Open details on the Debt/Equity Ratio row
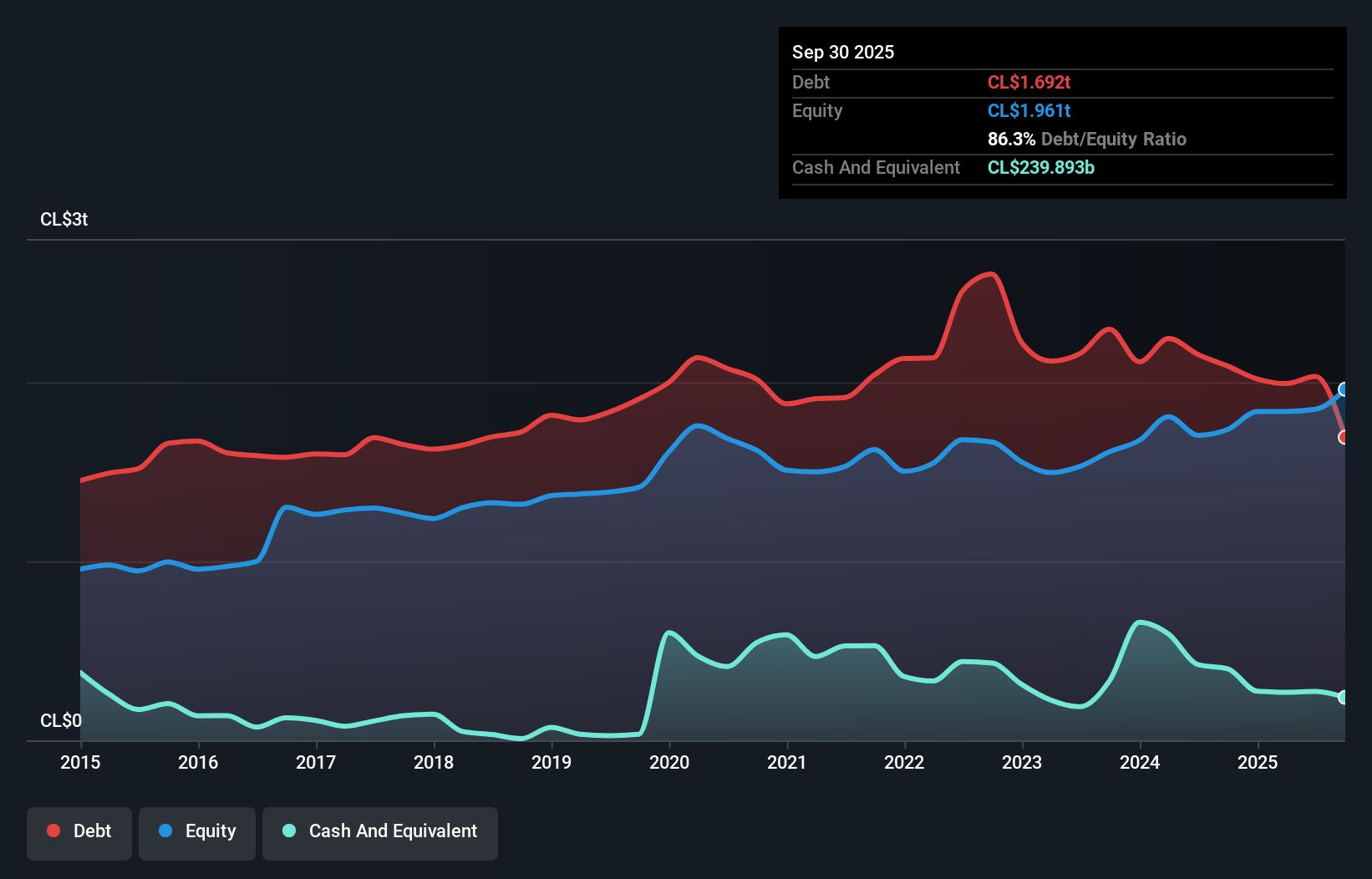 tap(1086, 139)
